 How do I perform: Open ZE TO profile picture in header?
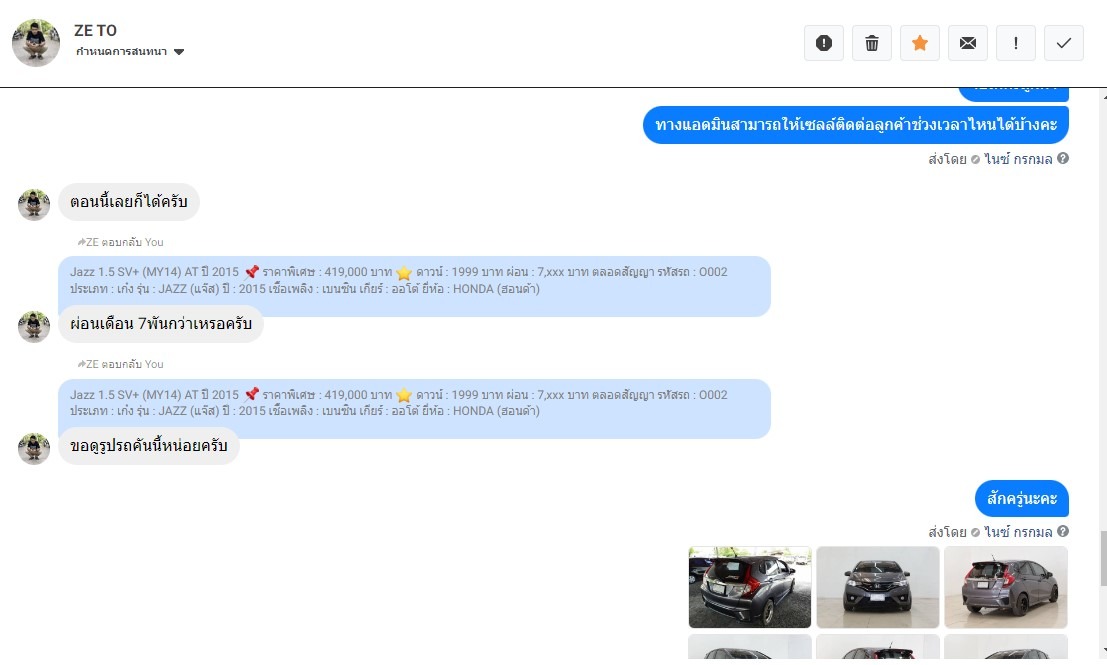(36, 43)
